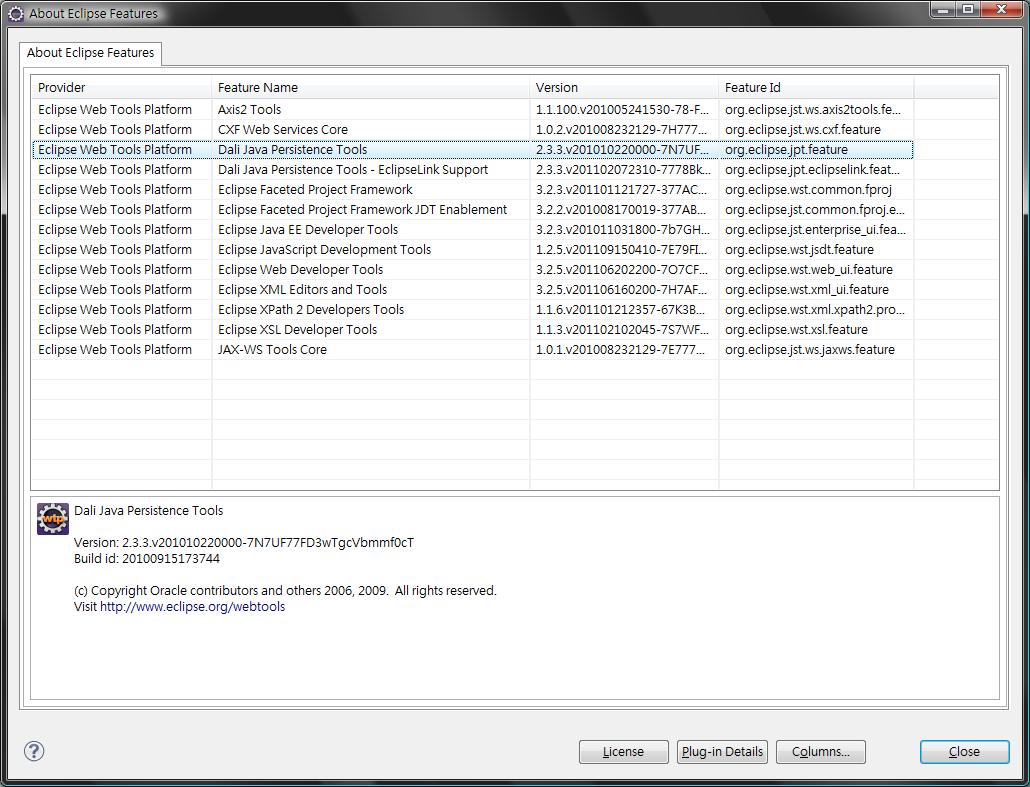Select Eclipse Faceted Project Framework JDT Enablement
The height and width of the screenshot is (787, 1030).
pyautogui.click(x=472, y=210)
